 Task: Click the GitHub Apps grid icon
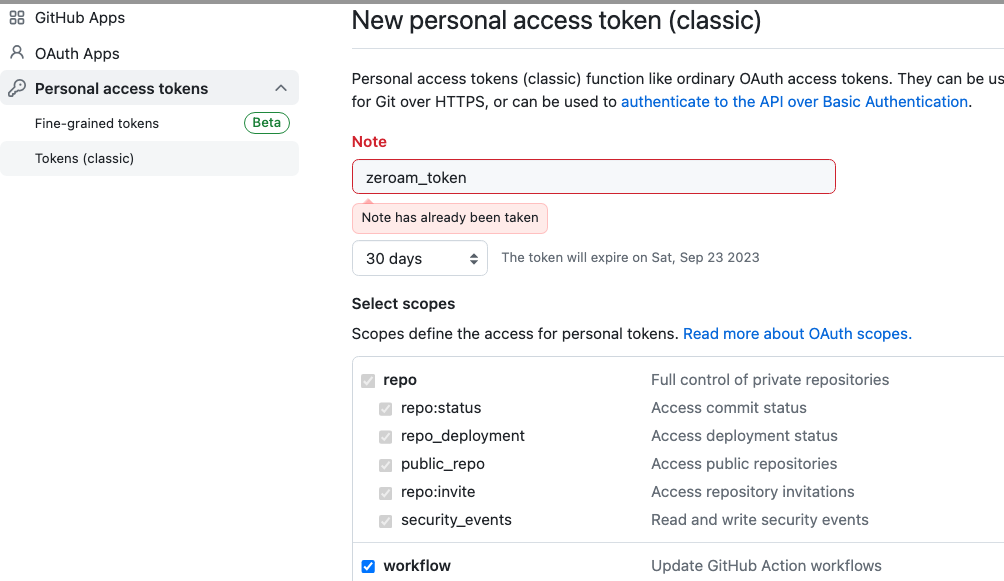17,18
